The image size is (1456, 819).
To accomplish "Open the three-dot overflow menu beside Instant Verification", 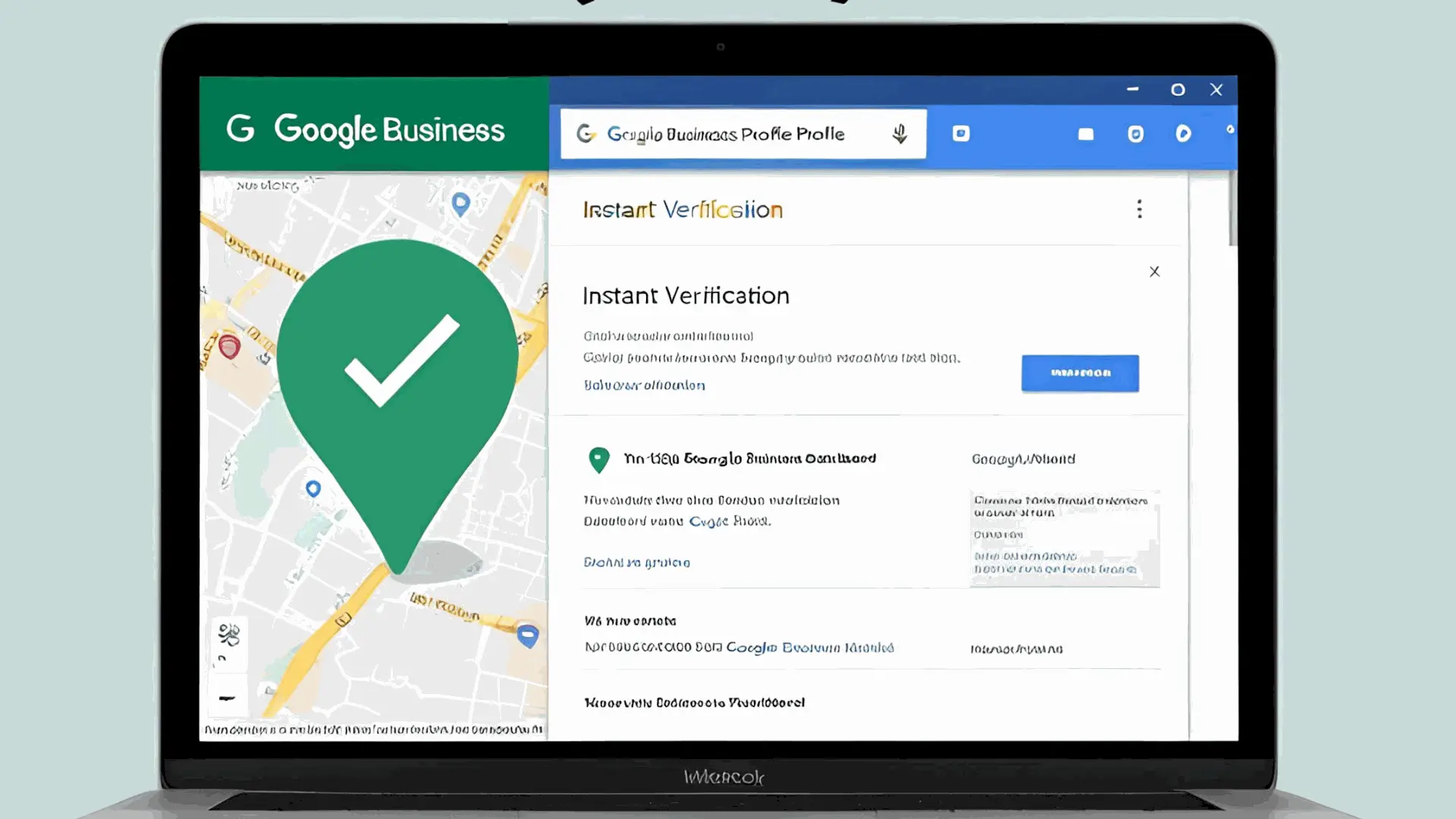I will coord(1140,209).
